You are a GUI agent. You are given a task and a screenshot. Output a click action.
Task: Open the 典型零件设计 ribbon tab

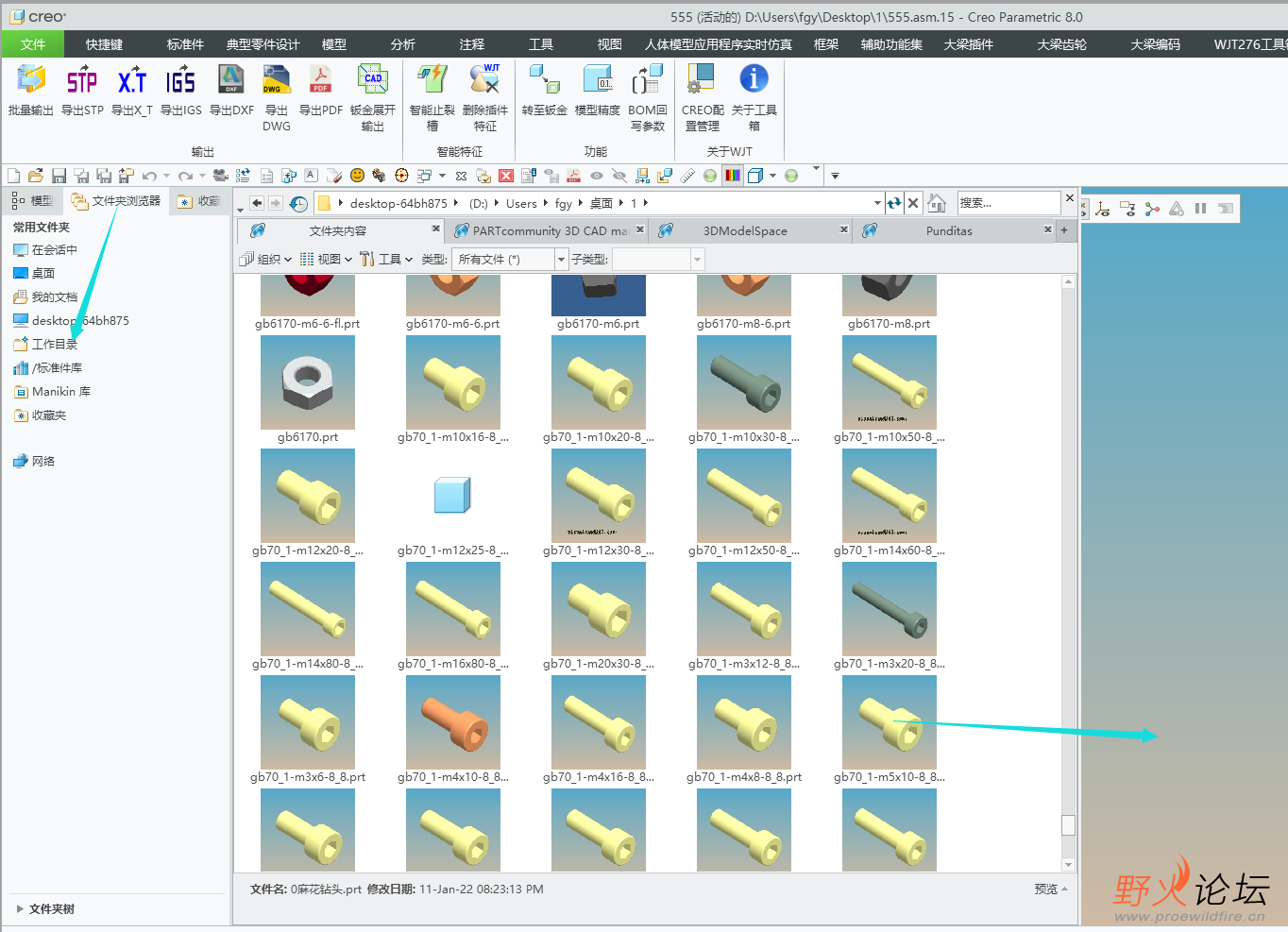(263, 44)
